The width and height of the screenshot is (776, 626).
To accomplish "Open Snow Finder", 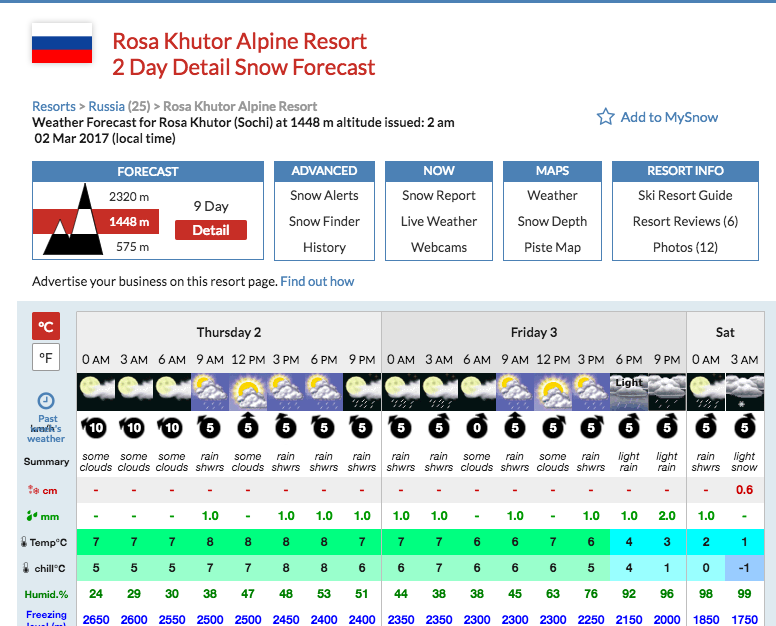I will [x=324, y=221].
